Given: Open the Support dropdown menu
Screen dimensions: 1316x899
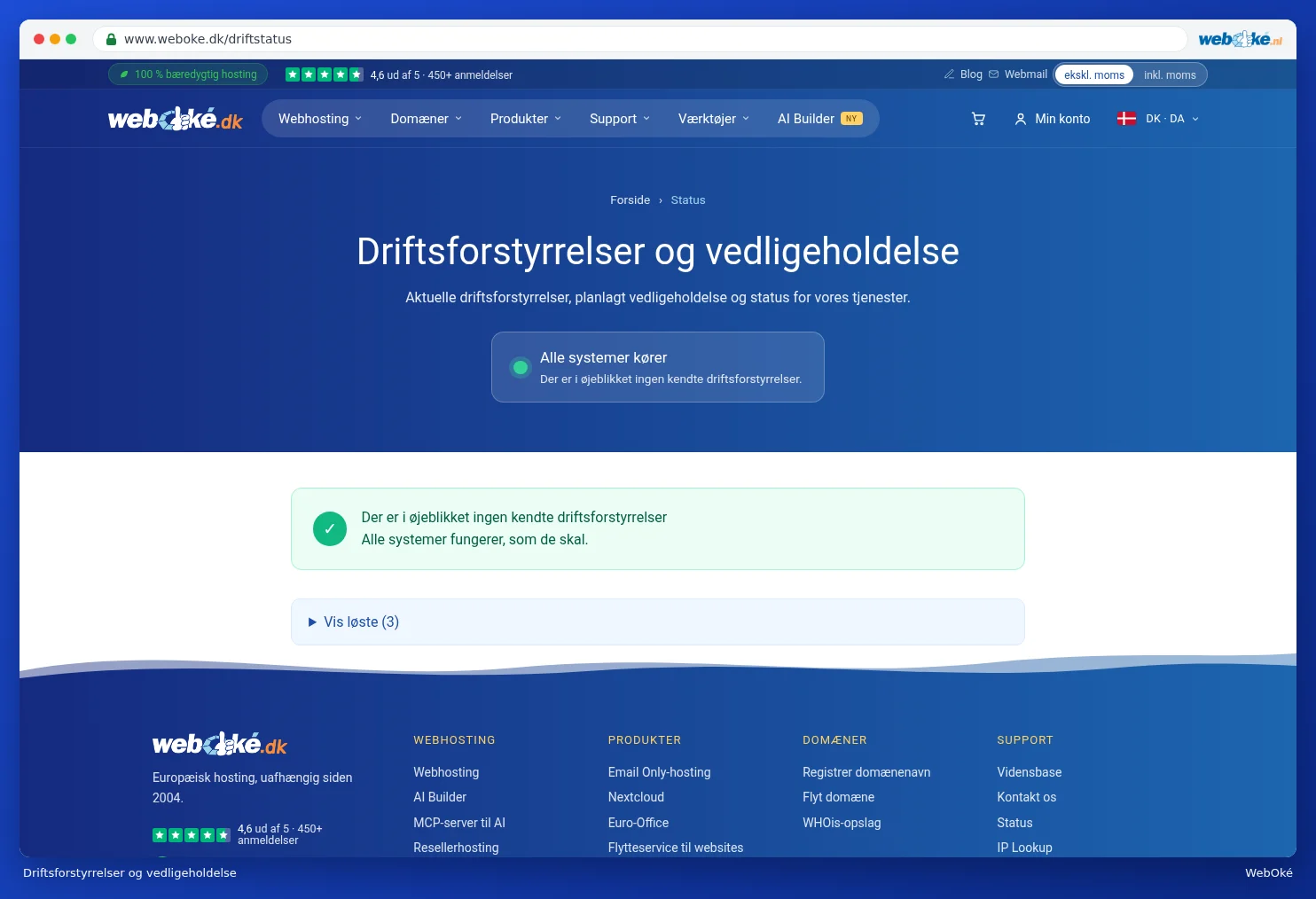Looking at the screenshot, I should [620, 119].
